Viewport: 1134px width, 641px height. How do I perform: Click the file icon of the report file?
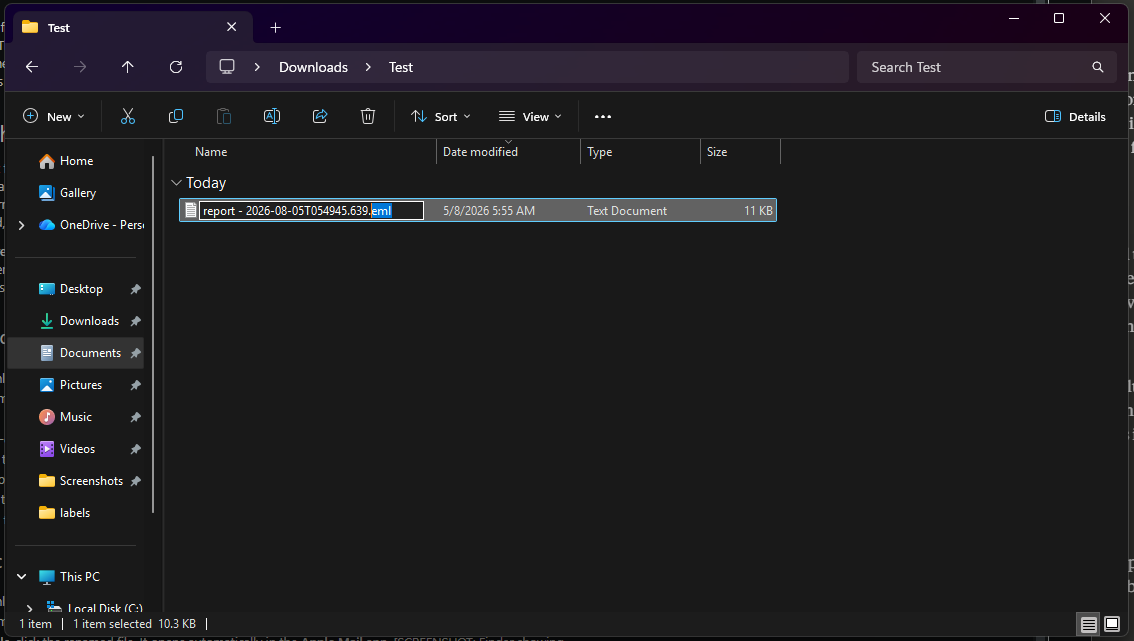pyautogui.click(x=191, y=211)
